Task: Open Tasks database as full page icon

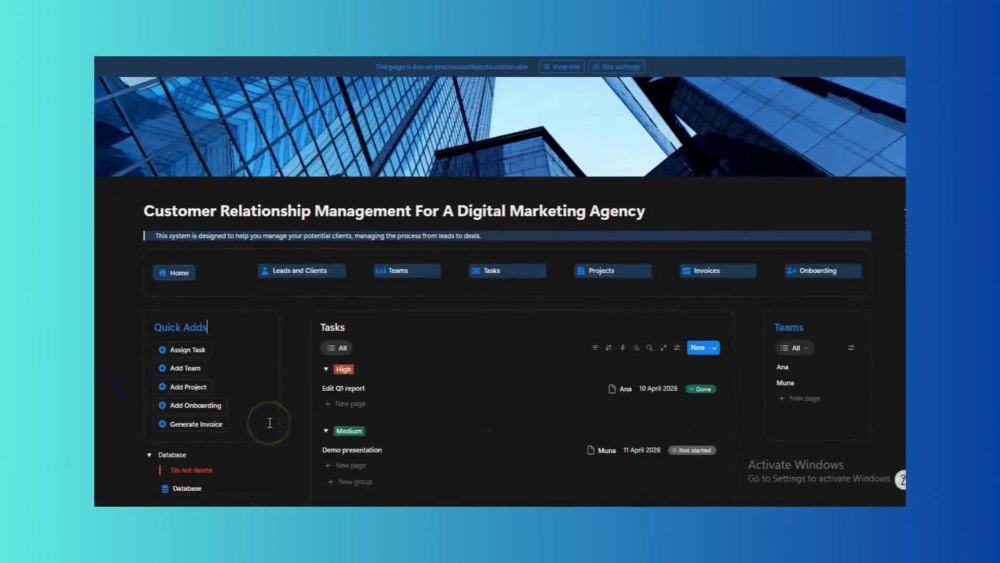Action: click(x=663, y=347)
